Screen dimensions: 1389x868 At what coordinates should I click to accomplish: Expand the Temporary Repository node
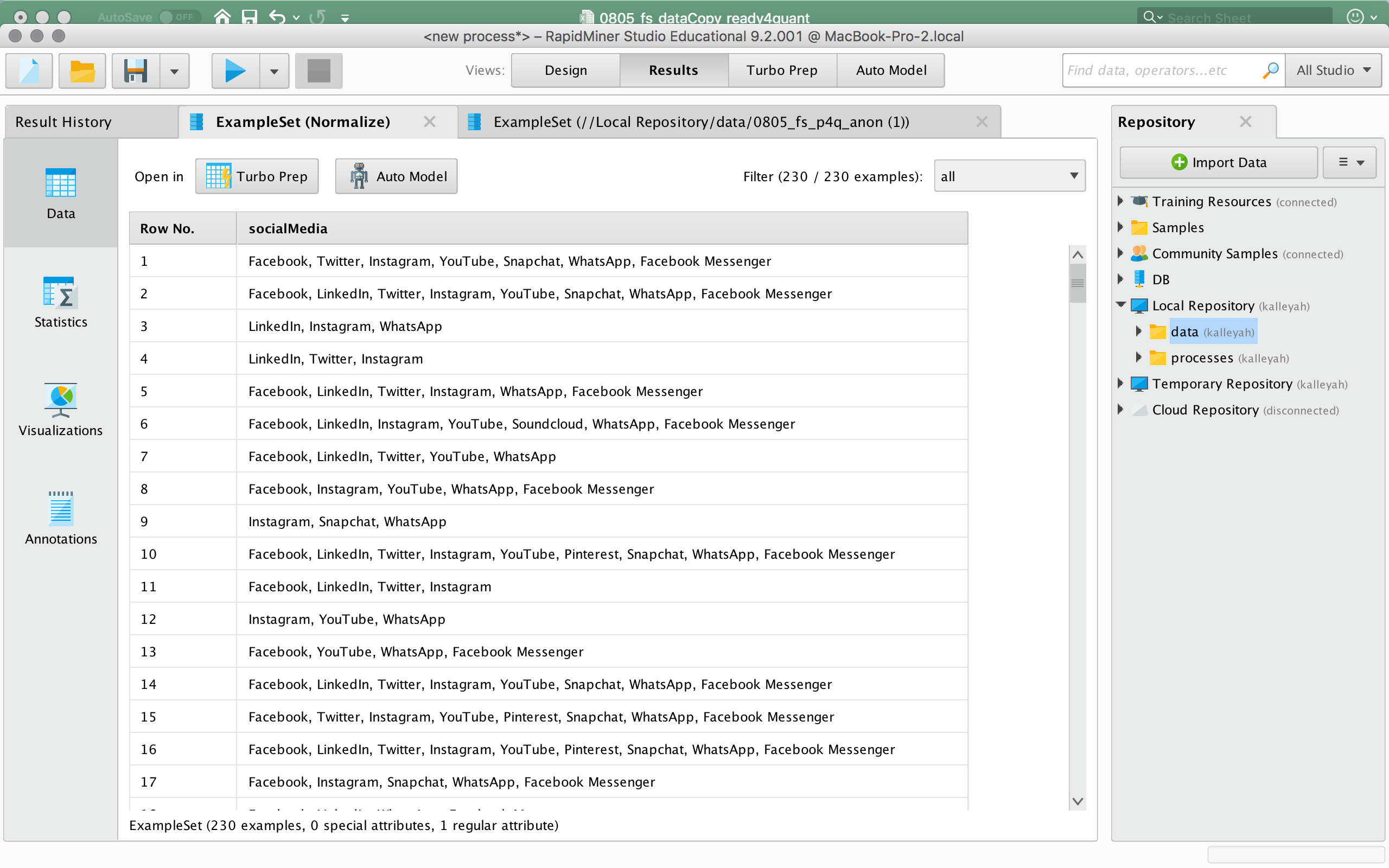(x=1120, y=384)
